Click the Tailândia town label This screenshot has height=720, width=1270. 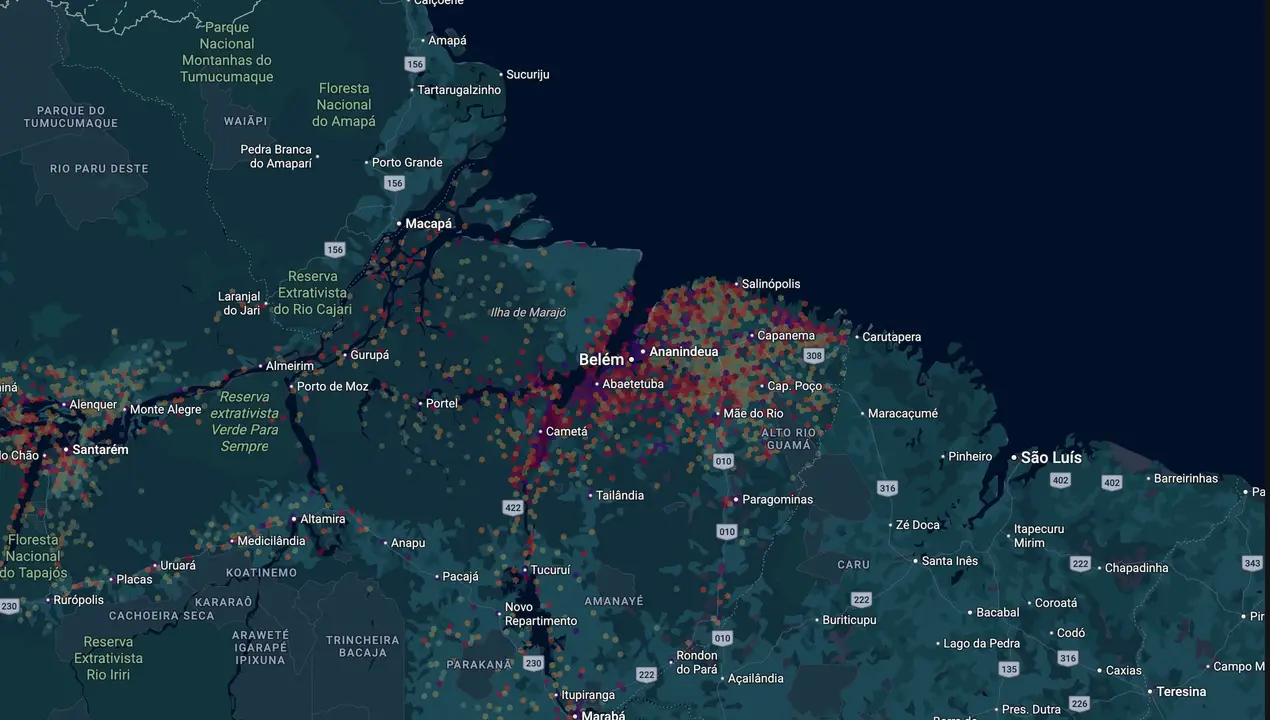pos(620,496)
